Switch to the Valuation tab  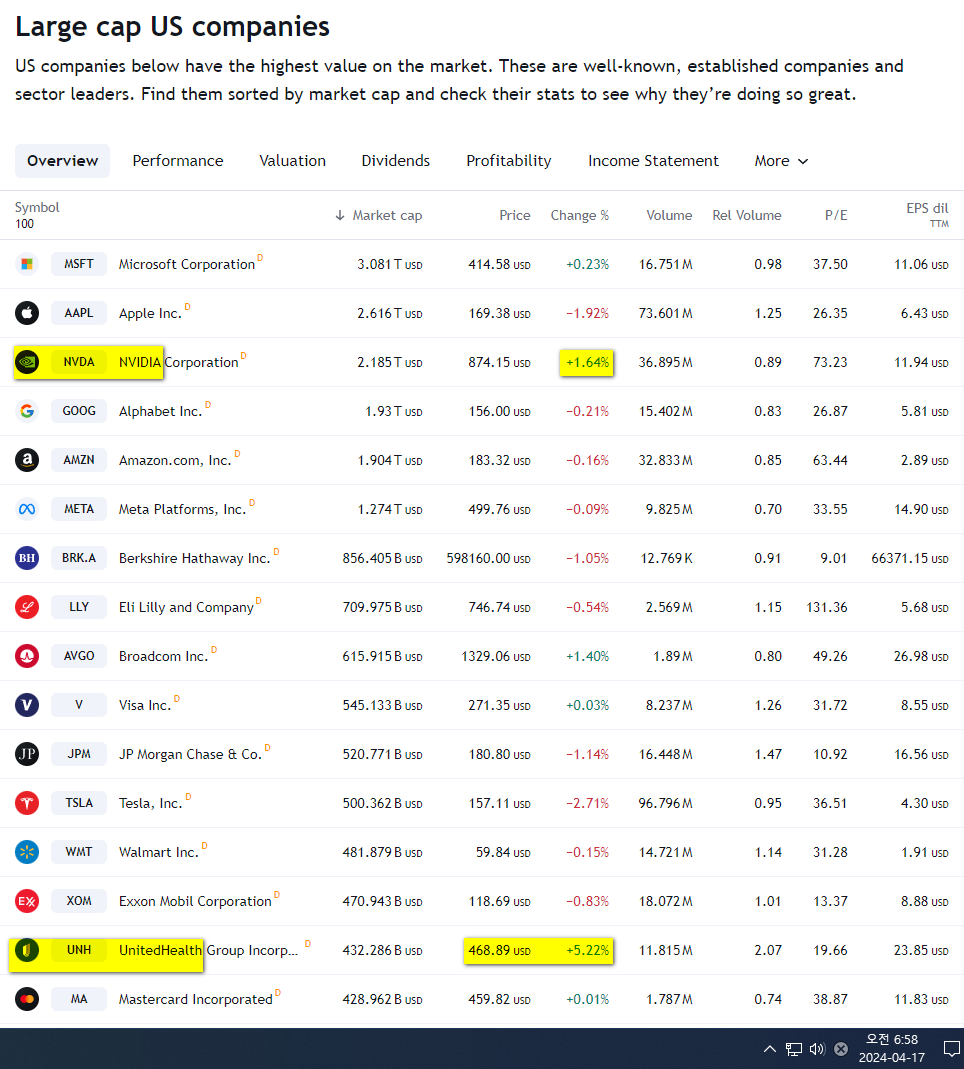[x=292, y=161]
